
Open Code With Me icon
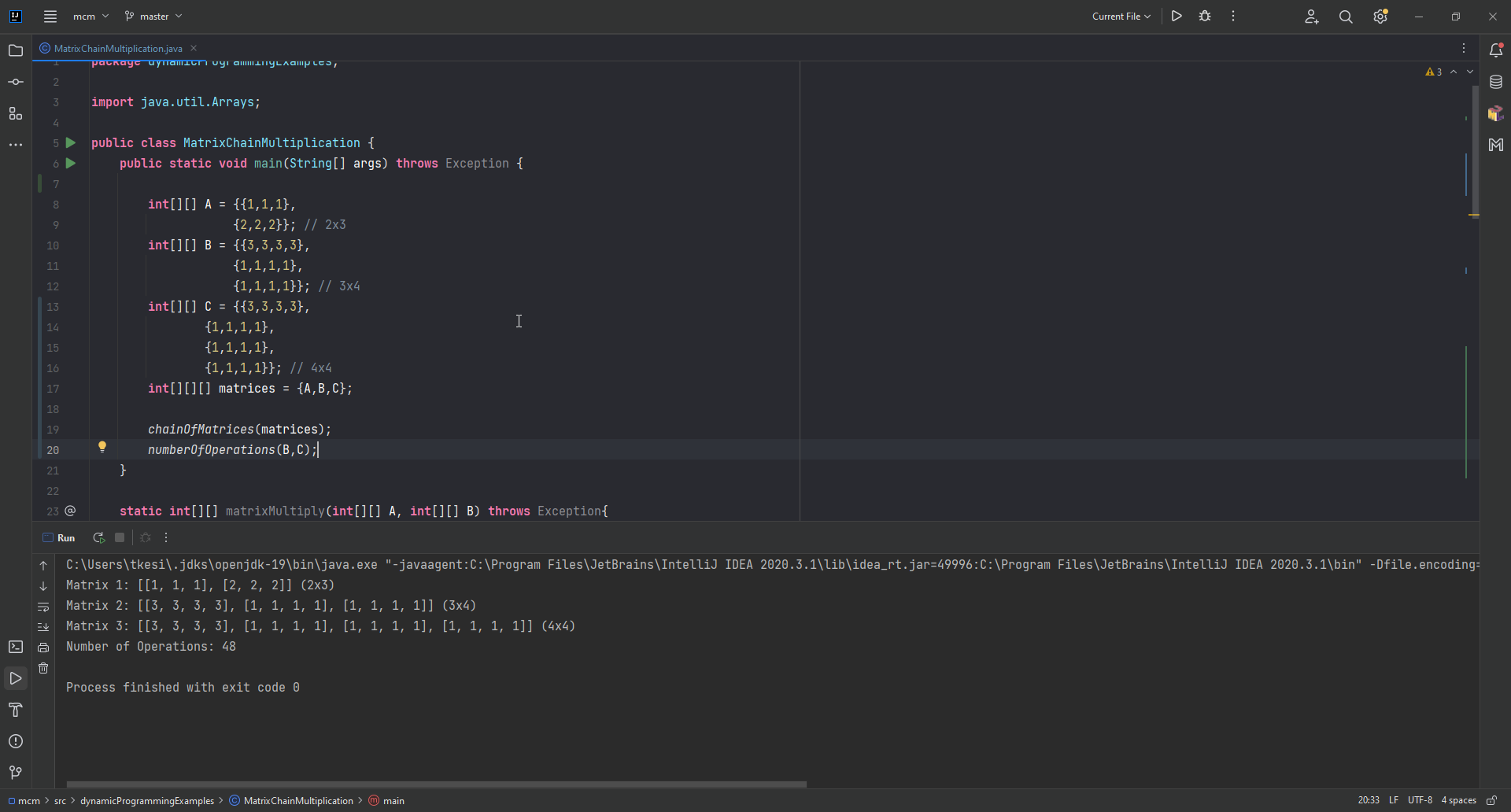tap(1311, 17)
